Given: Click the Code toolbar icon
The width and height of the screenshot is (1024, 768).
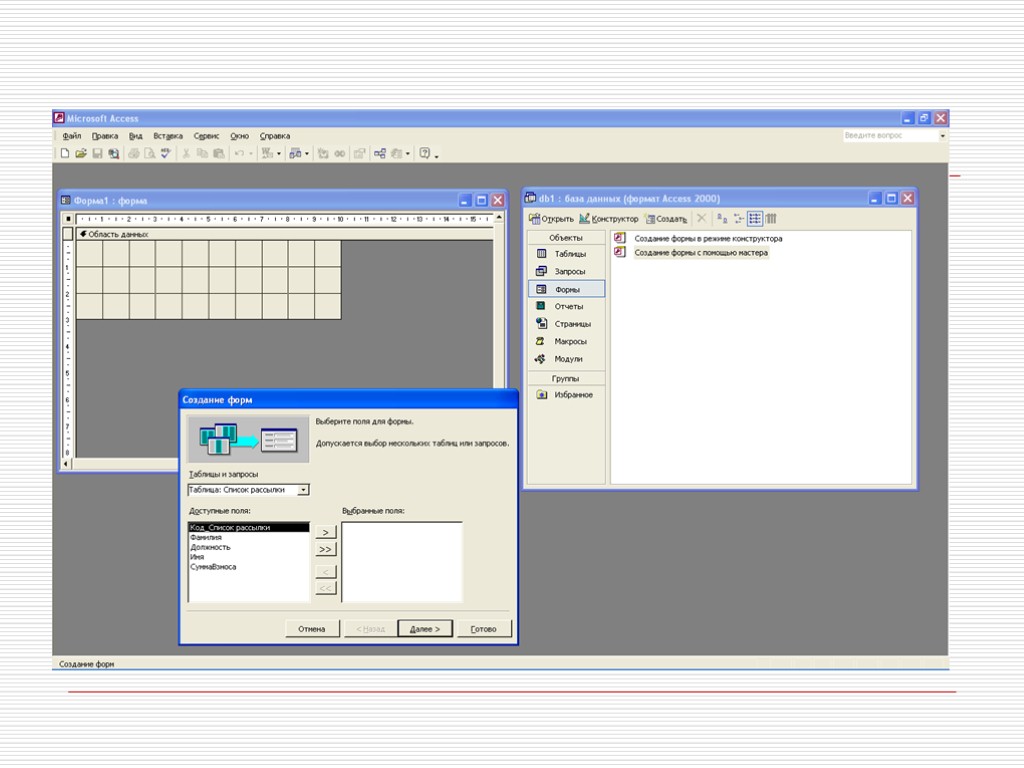Looking at the screenshot, I should coord(323,153).
